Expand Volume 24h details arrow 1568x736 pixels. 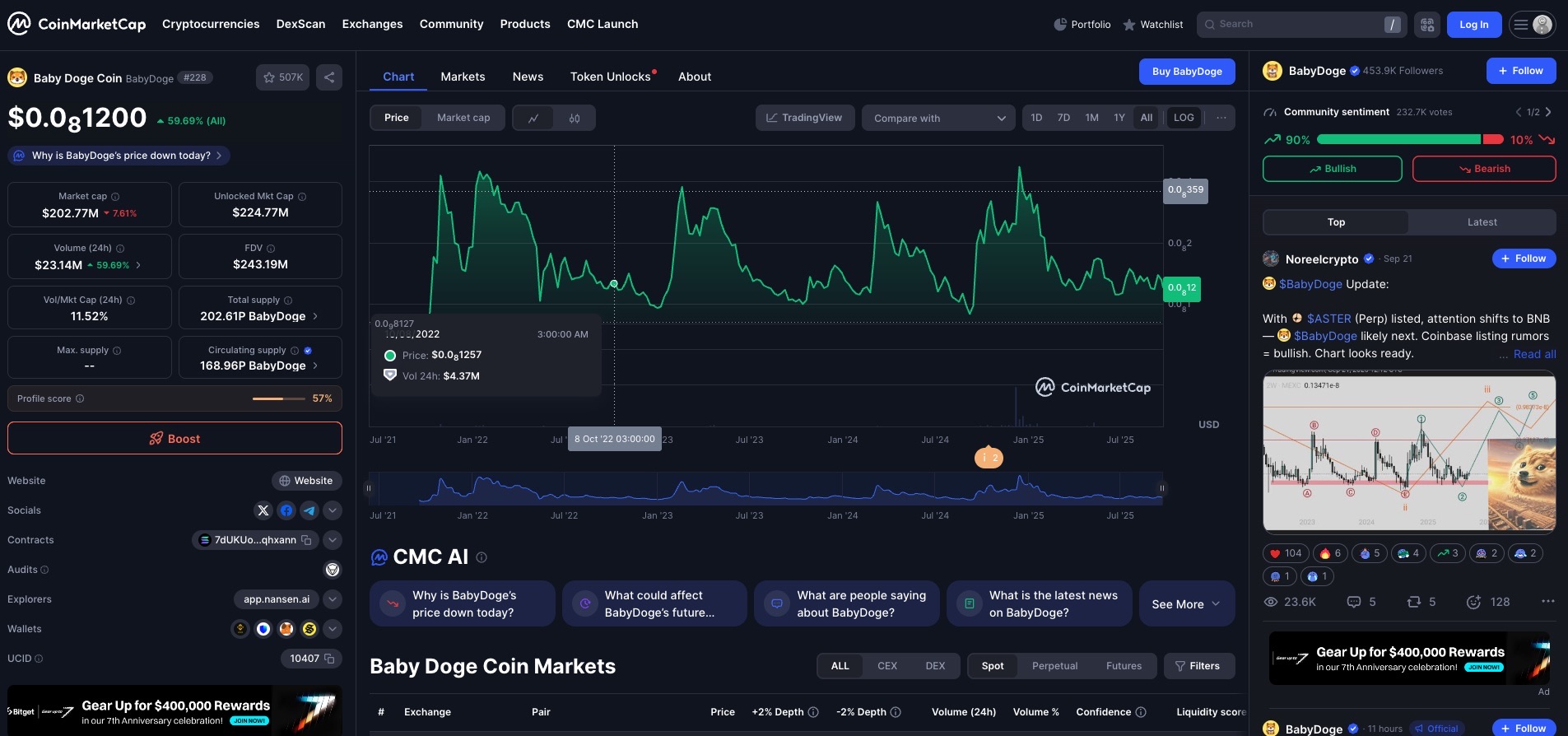tap(138, 265)
